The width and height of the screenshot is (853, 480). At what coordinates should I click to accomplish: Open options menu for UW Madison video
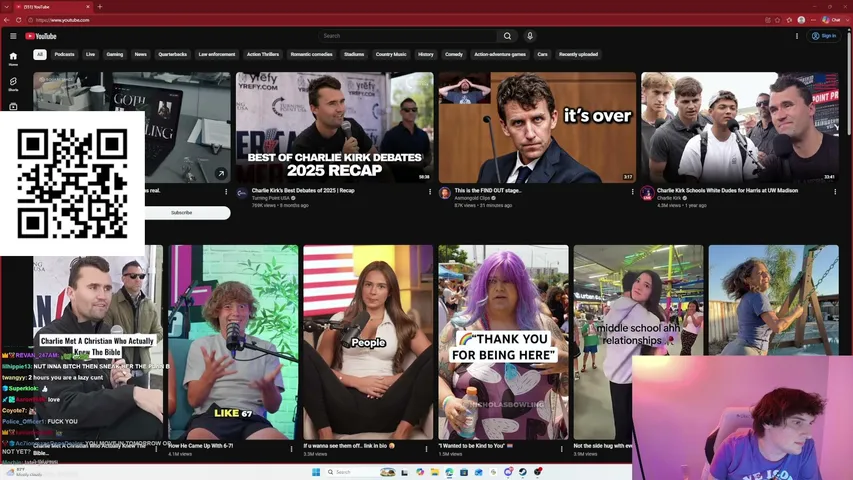pos(835,192)
